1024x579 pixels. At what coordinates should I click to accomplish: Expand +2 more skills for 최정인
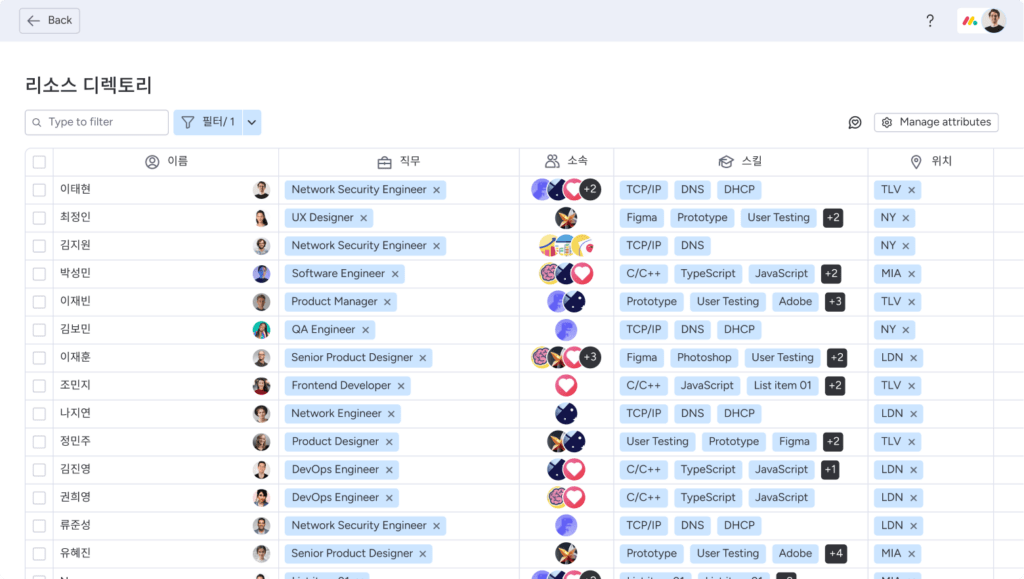pos(833,218)
